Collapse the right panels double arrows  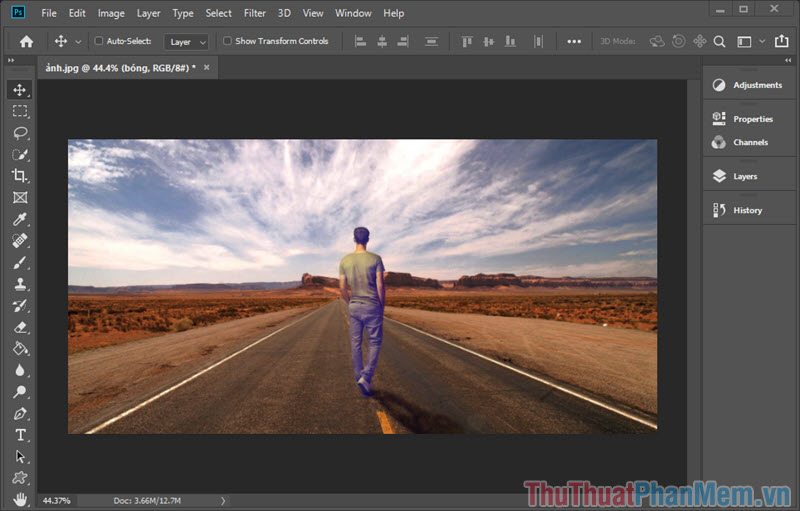(788, 60)
